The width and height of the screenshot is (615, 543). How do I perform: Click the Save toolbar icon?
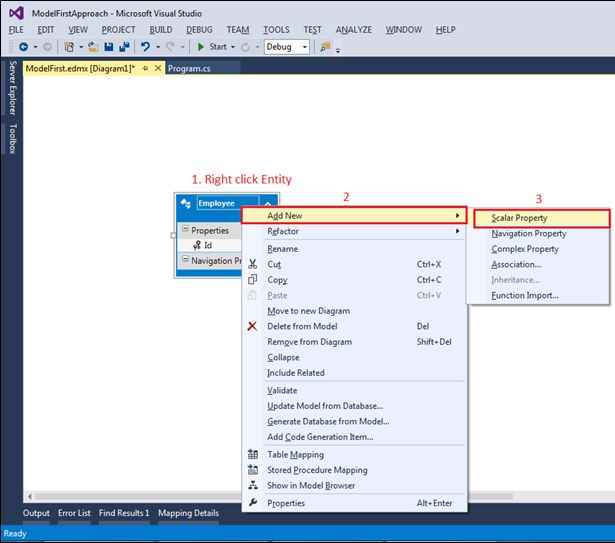pyautogui.click(x=109, y=47)
